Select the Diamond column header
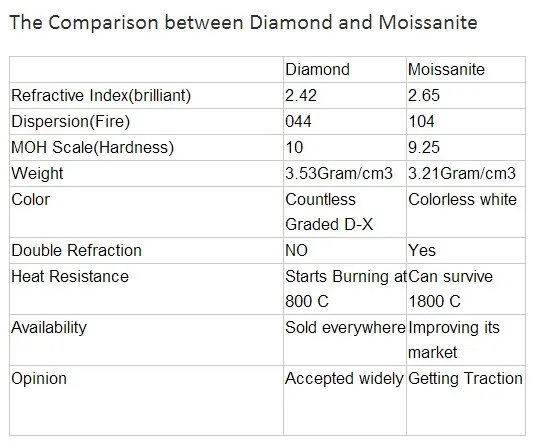 (x=318, y=70)
